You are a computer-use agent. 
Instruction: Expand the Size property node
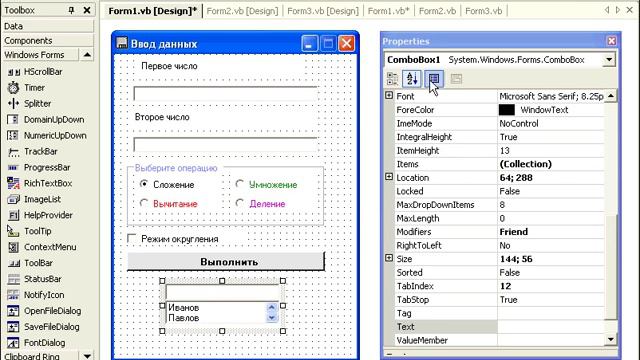point(389,258)
